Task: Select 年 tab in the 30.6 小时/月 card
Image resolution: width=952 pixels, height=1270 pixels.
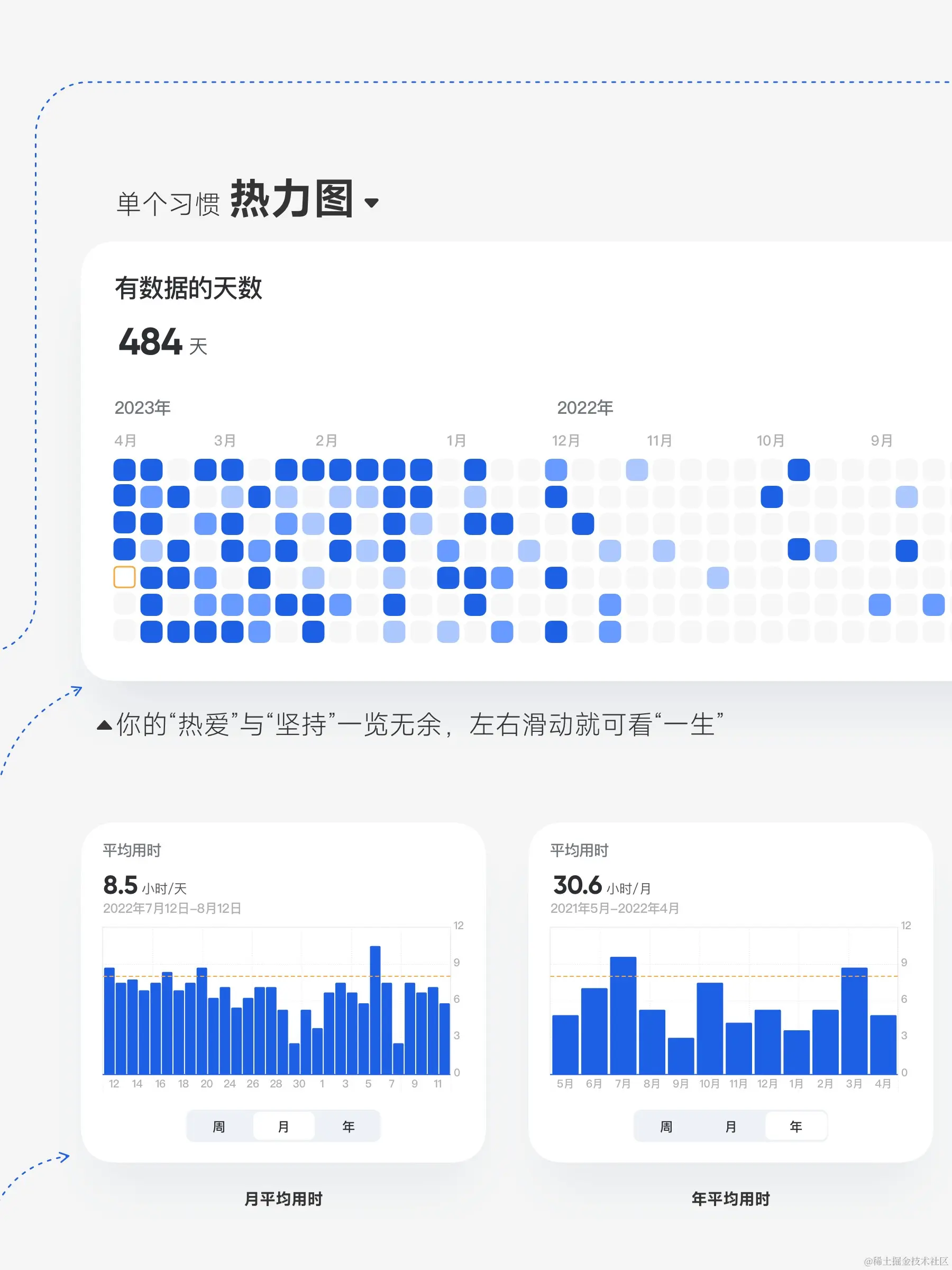Action: [x=796, y=1127]
